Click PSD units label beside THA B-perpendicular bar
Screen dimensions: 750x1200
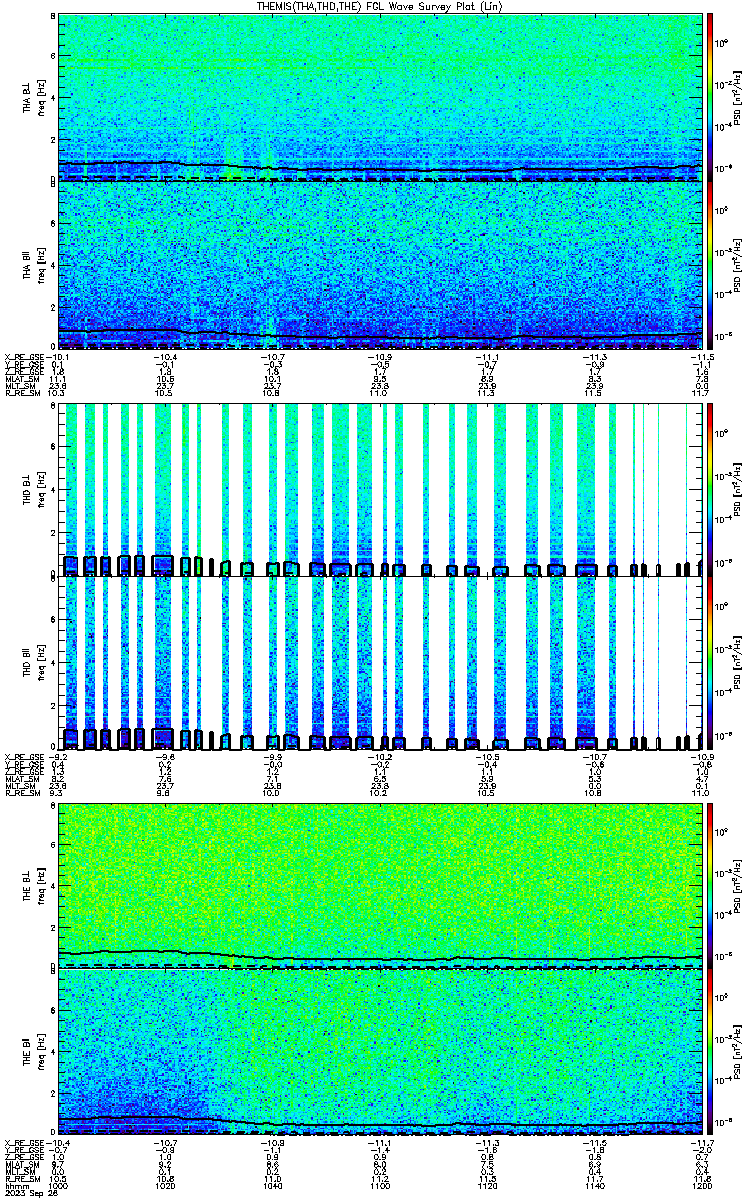pyautogui.click(x=738, y=96)
